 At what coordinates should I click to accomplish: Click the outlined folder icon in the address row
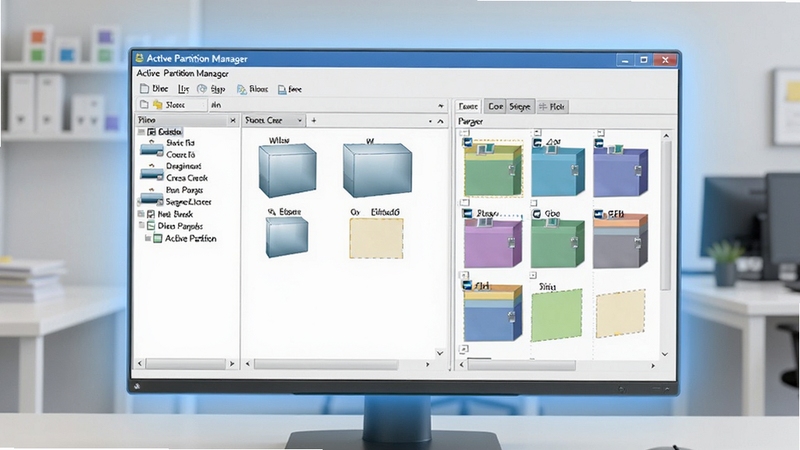pos(144,105)
